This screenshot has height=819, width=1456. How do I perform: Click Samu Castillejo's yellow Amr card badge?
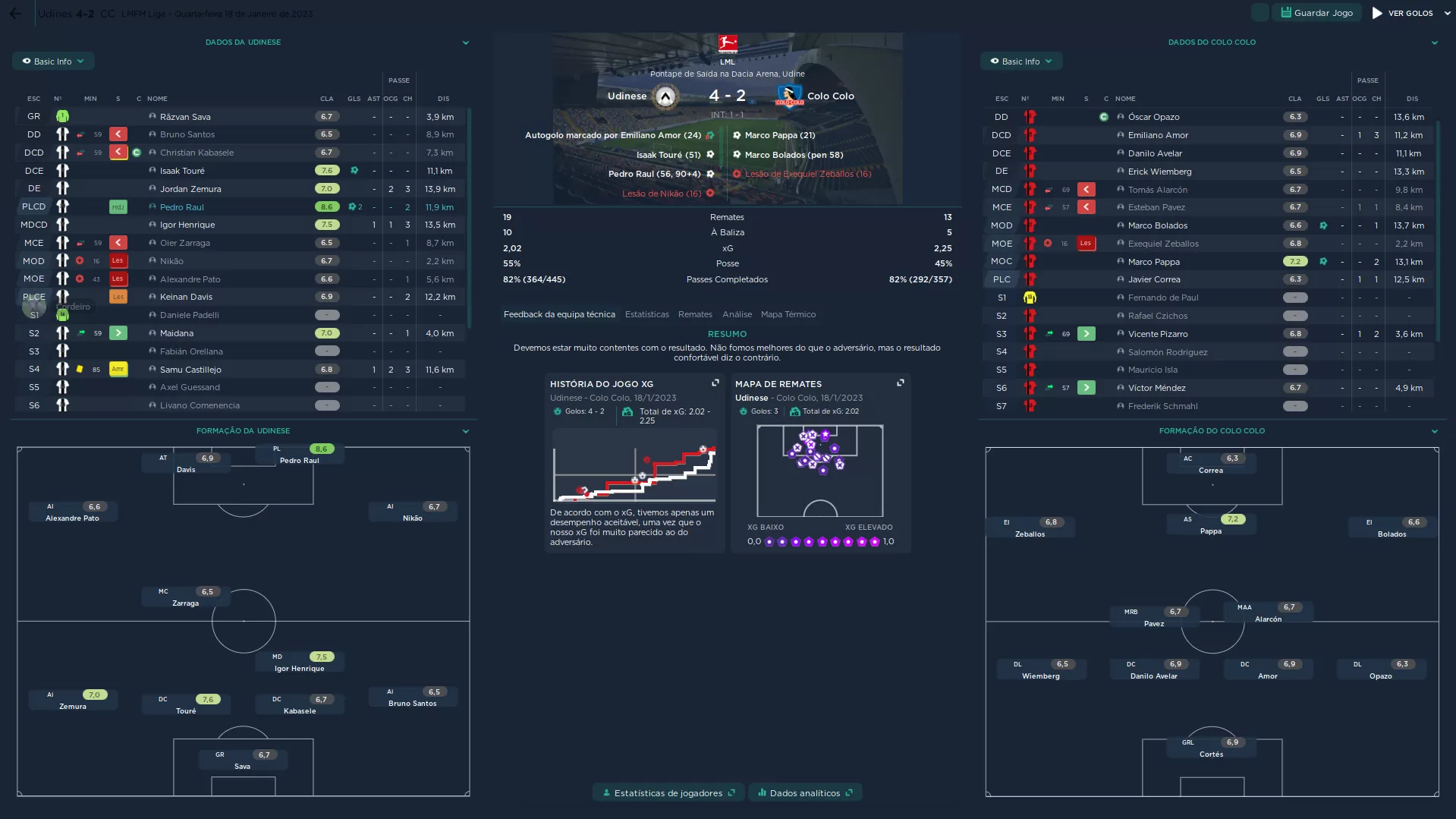coord(118,369)
